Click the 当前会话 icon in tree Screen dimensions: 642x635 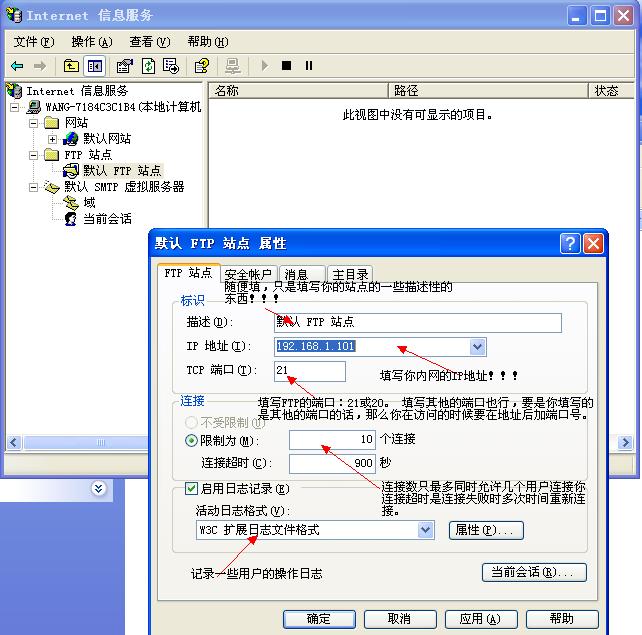tap(71, 219)
